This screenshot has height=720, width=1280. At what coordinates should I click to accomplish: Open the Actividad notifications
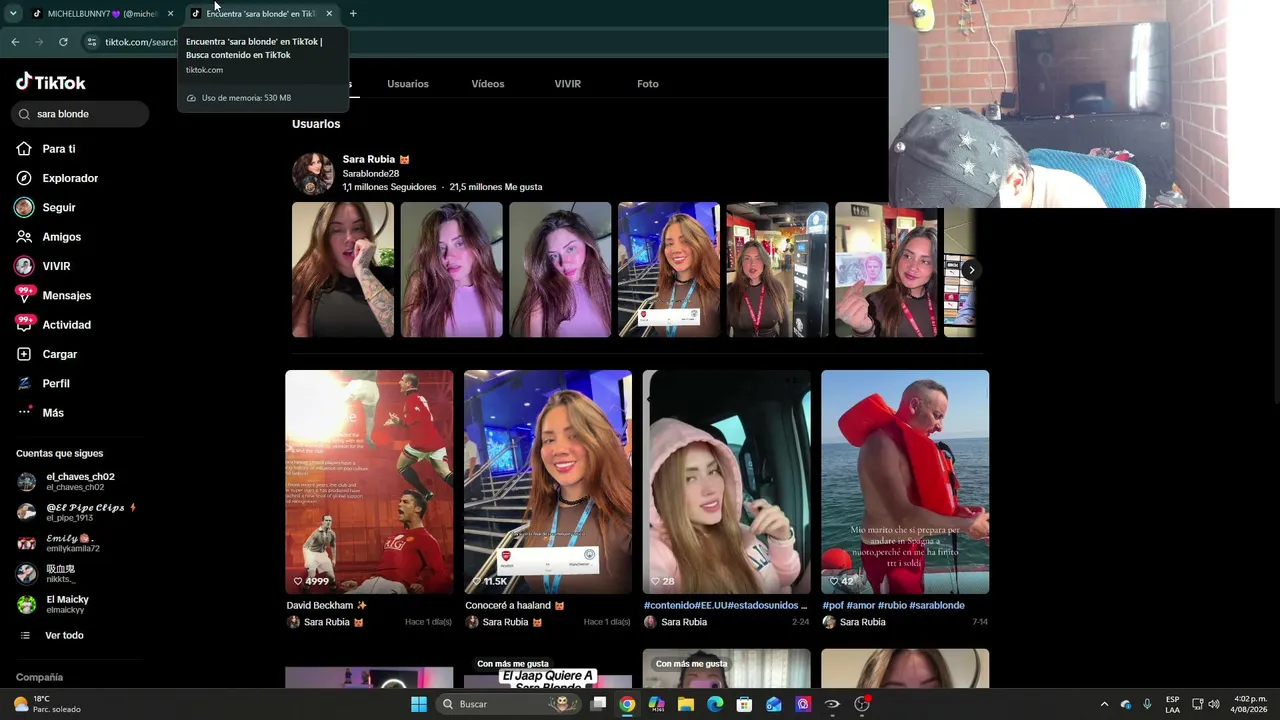pyautogui.click(x=53, y=325)
